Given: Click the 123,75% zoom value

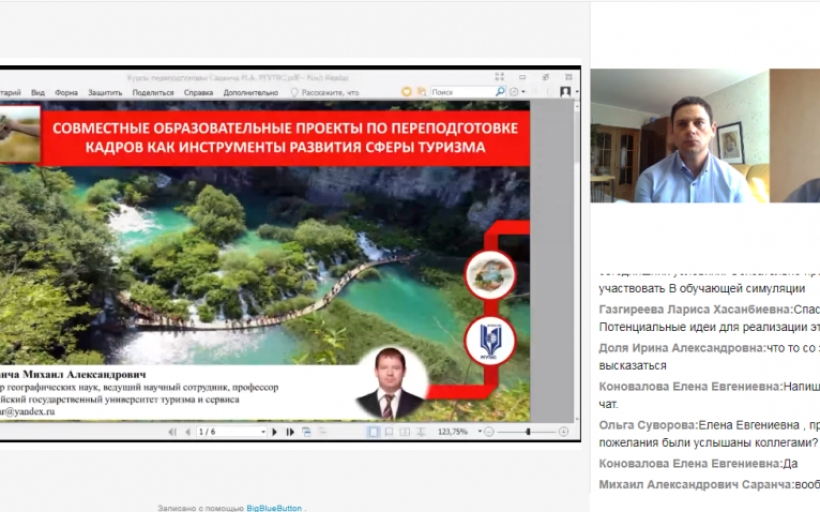Looking at the screenshot, I should [452, 432].
